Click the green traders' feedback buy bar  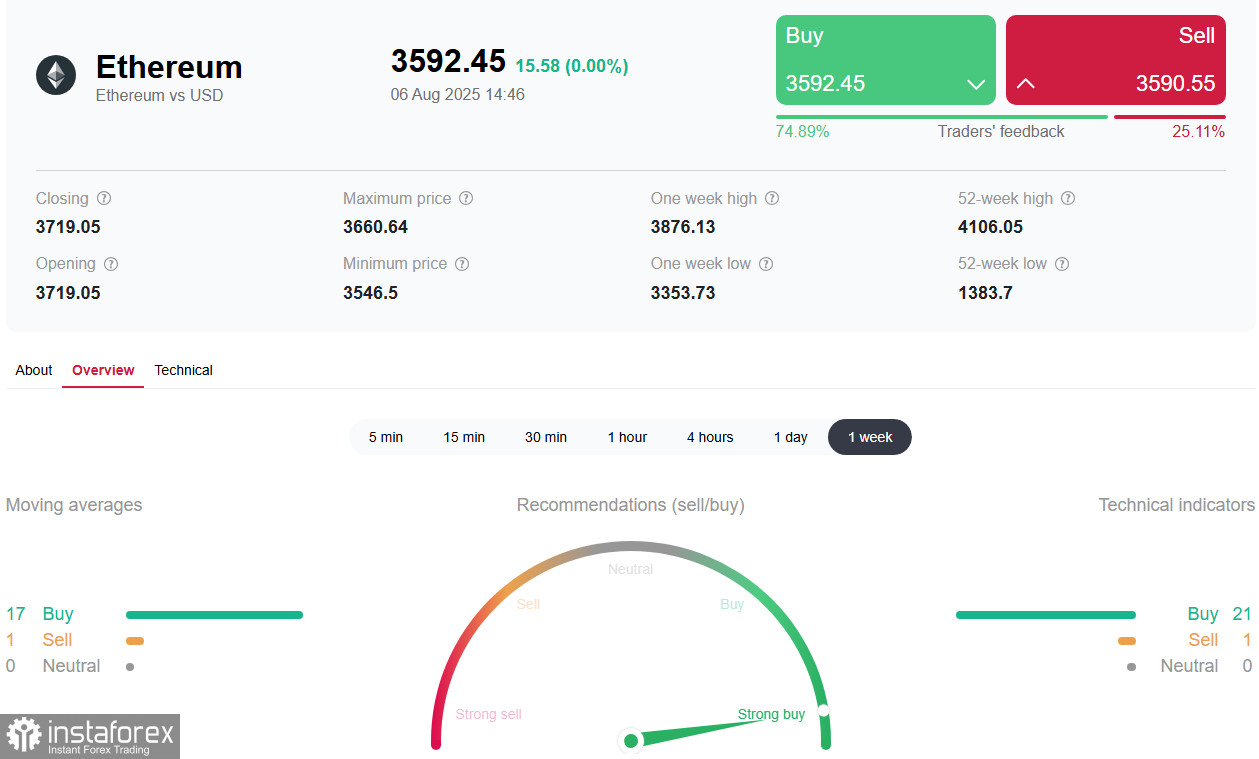[x=942, y=117]
